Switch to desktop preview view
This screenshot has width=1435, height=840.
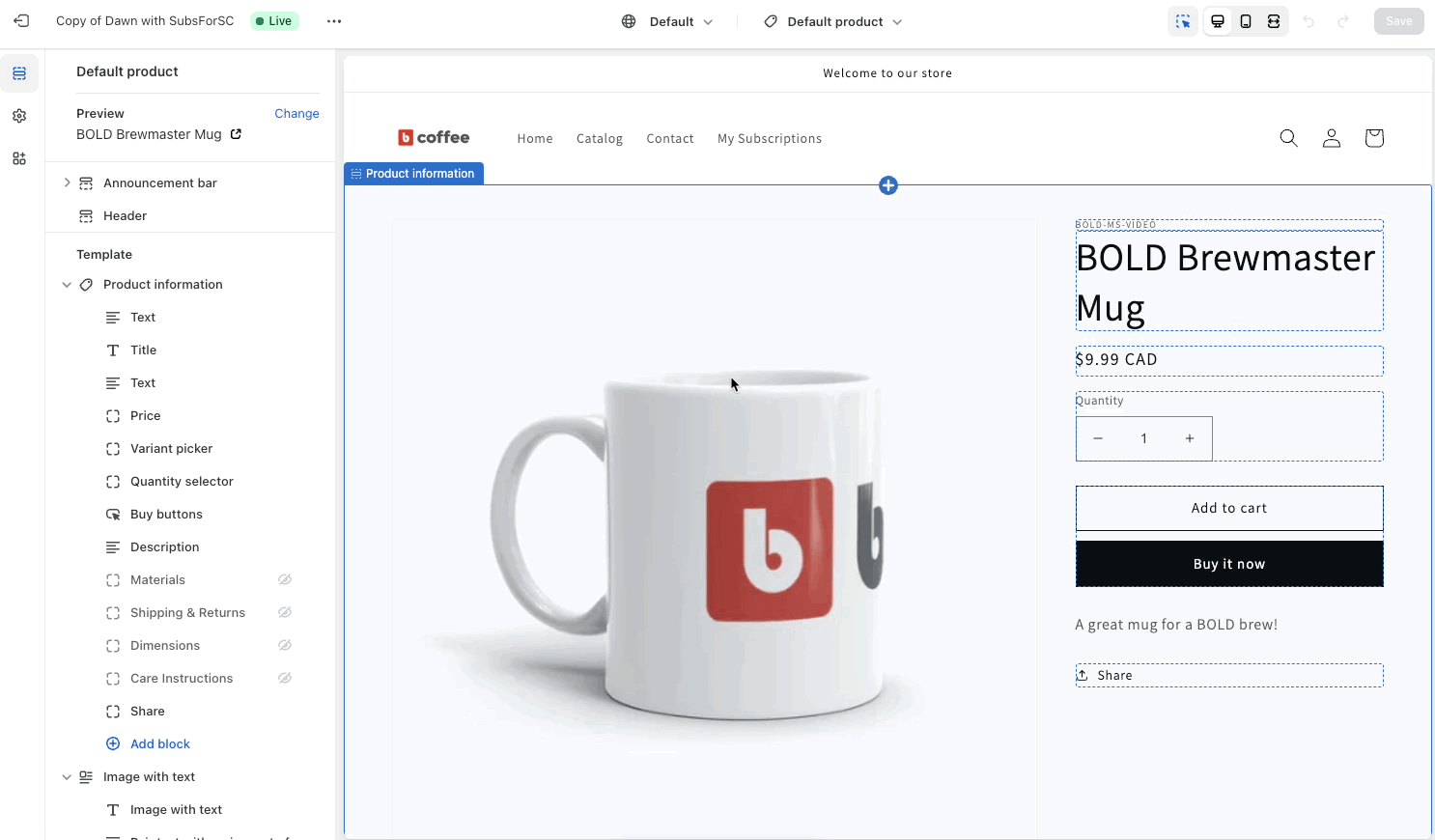pyautogui.click(x=1218, y=21)
